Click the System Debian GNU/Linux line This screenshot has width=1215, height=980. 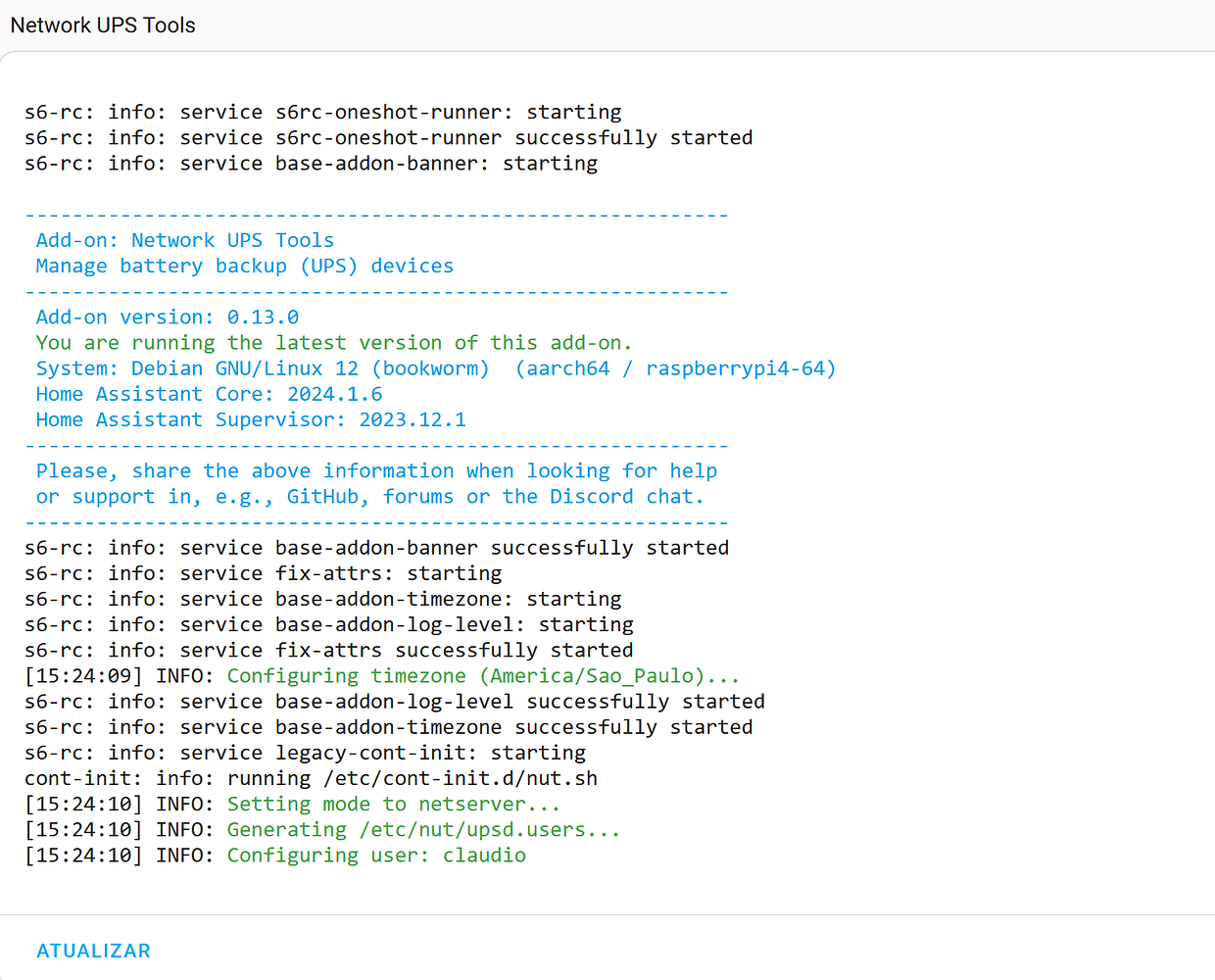click(x=436, y=368)
